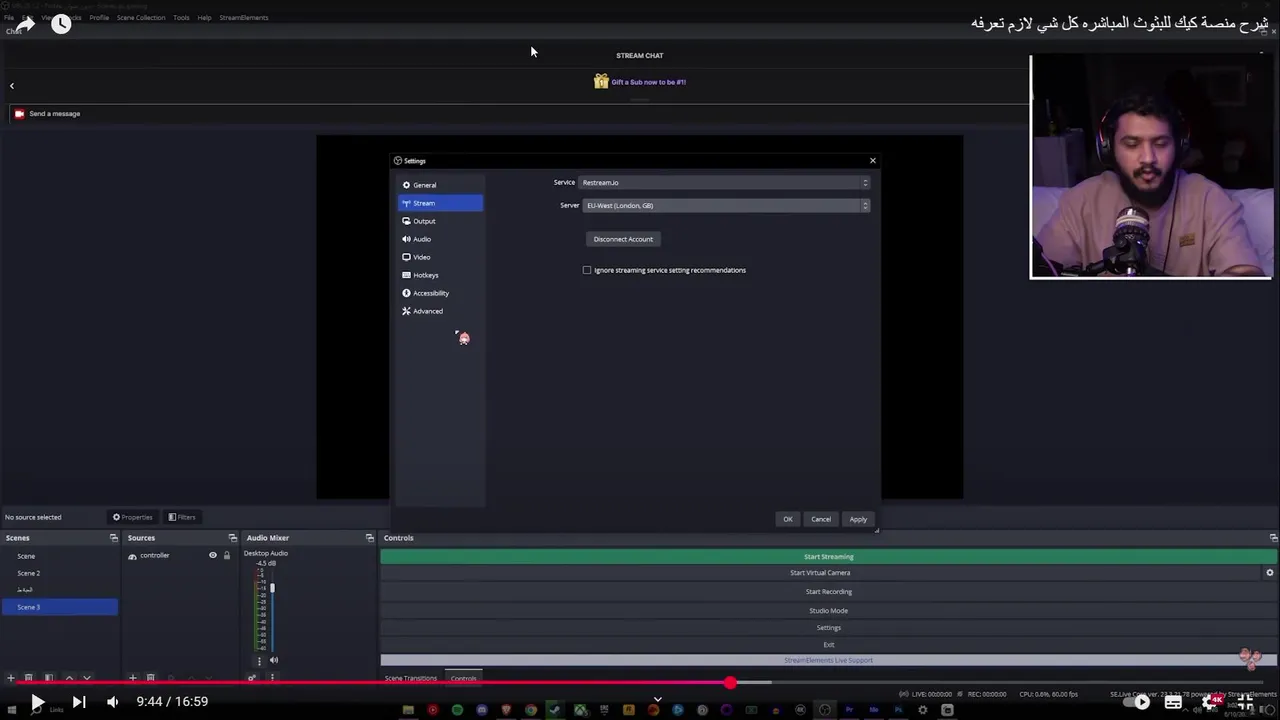Open Advanced settings category
1280x720 pixels.
click(x=440, y=311)
